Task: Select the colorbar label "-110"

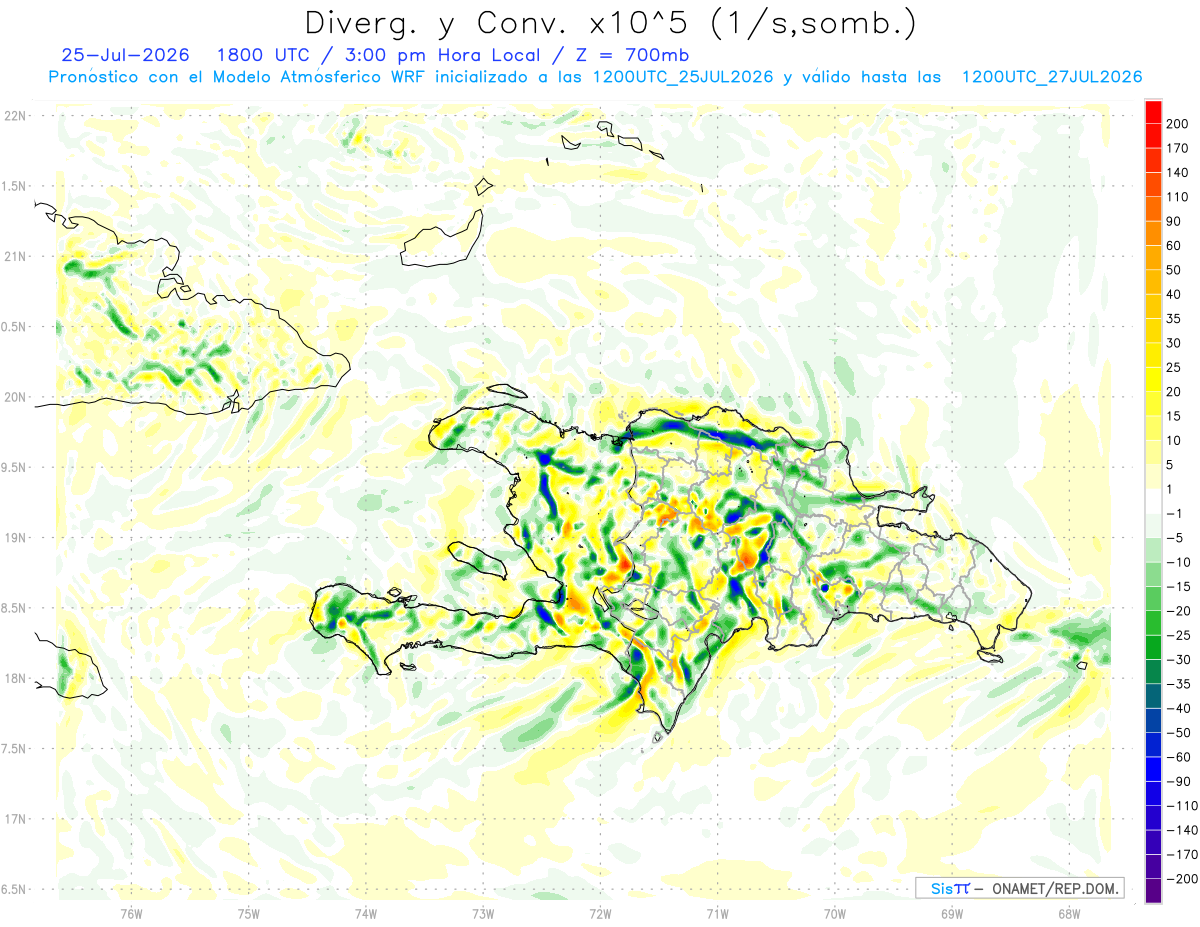Action: coord(1181,806)
